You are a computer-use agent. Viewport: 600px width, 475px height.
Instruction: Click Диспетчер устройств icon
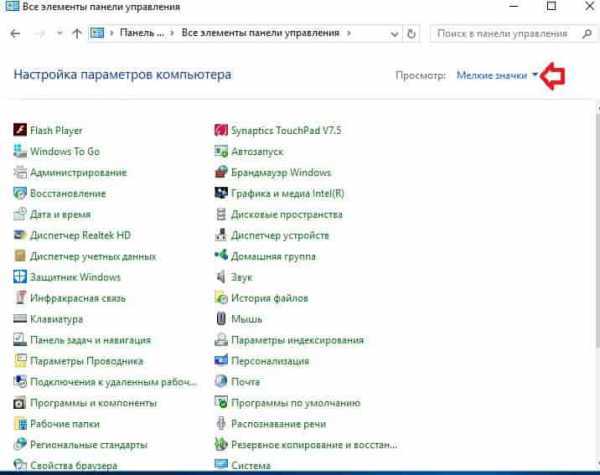tap(221, 235)
